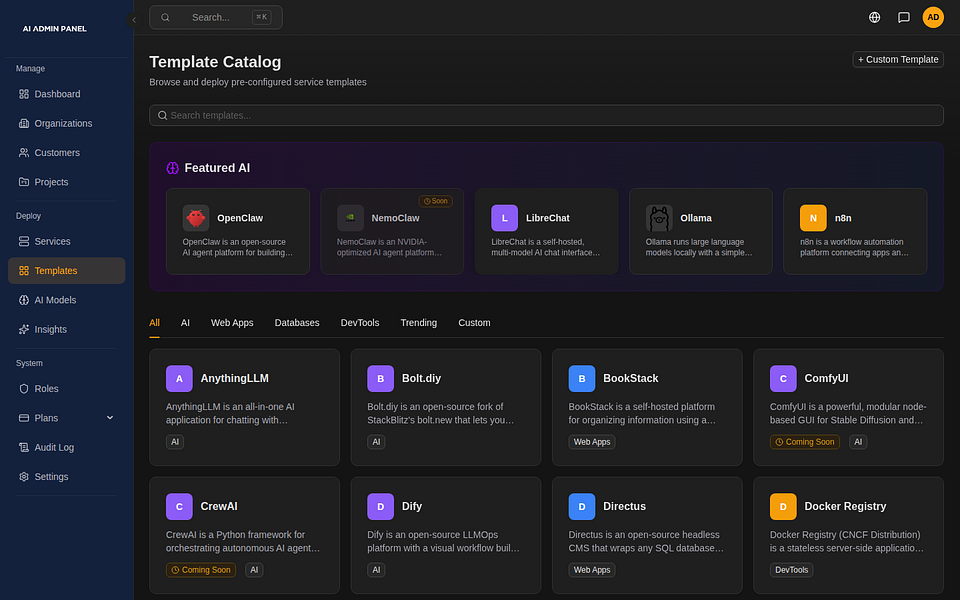Click the OpenClaw red logo icon
The width and height of the screenshot is (960, 600).
[x=196, y=219]
